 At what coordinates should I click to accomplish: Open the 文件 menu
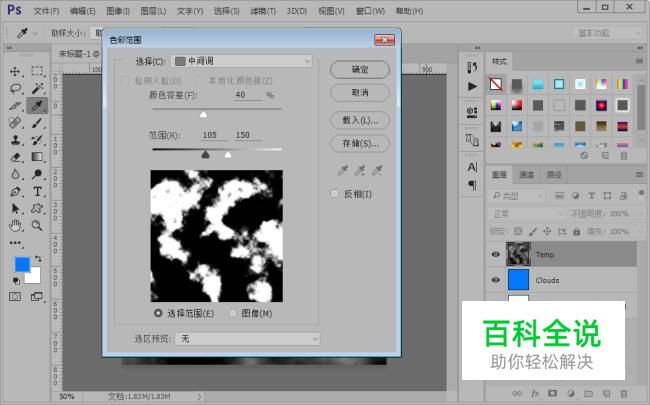pyautogui.click(x=46, y=11)
